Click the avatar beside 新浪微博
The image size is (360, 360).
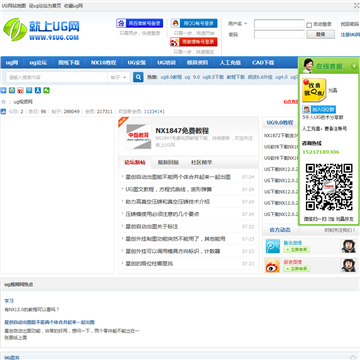pyautogui.click(x=349, y=265)
